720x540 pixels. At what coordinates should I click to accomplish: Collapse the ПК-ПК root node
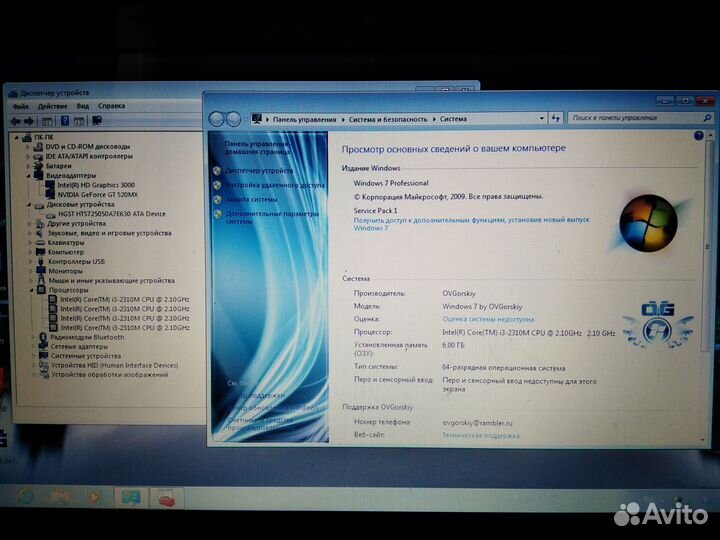click(x=17, y=137)
